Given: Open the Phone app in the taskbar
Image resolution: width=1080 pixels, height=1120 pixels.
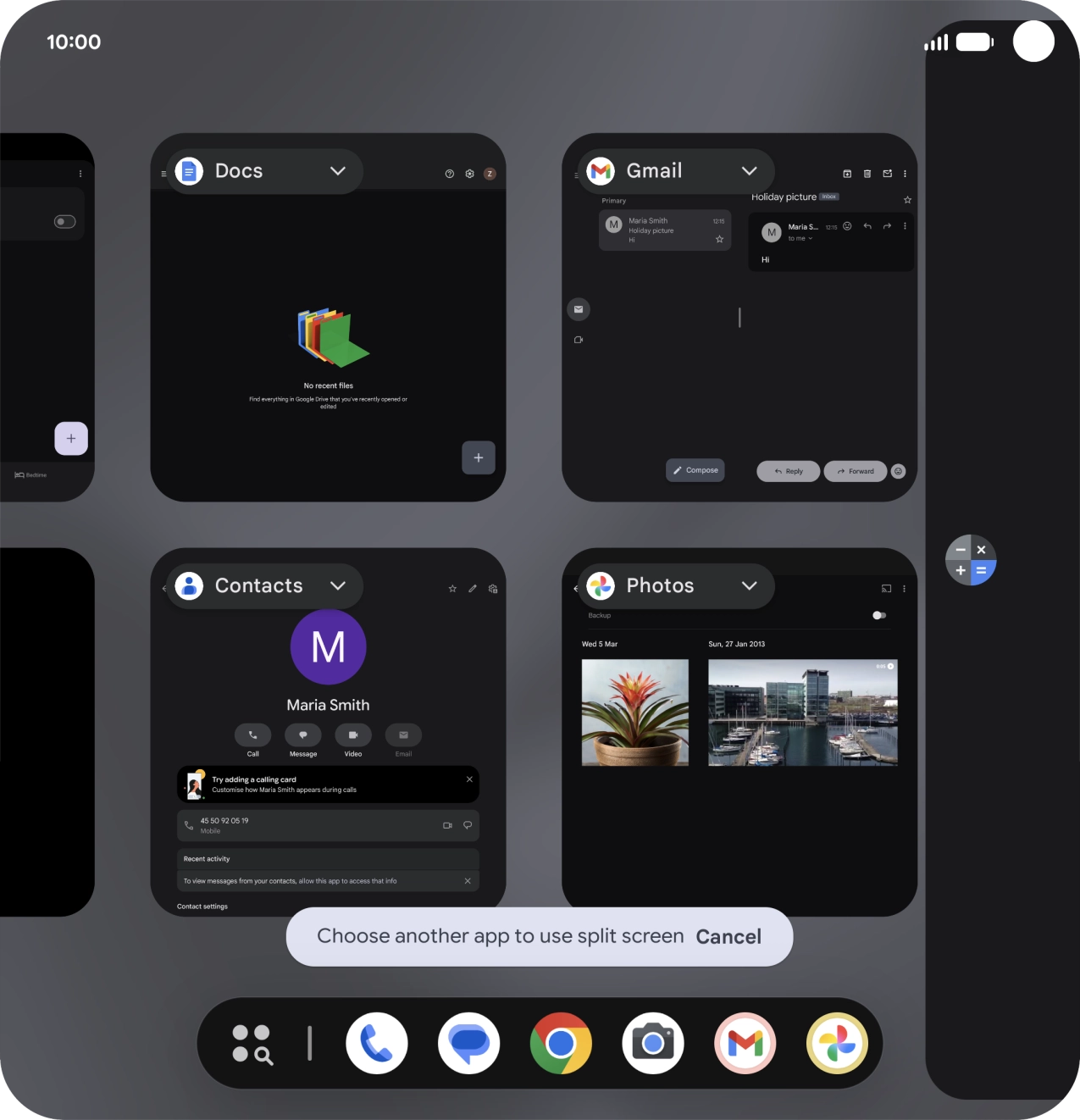Looking at the screenshot, I should [377, 1043].
